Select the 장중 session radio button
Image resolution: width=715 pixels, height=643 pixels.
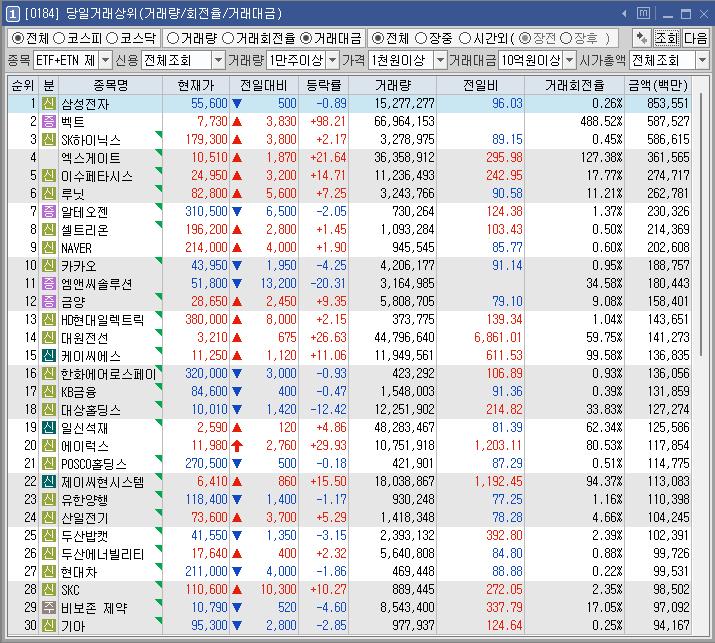point(421,38)
